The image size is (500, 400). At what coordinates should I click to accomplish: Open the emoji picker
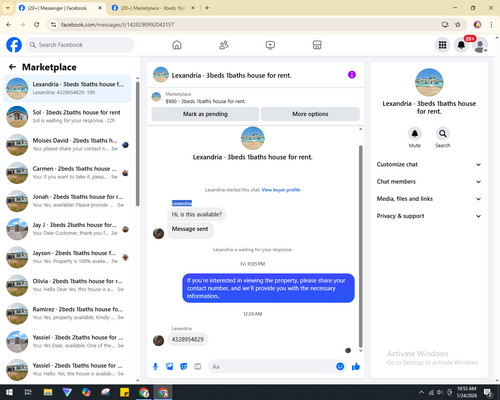[x=340, y=367]
